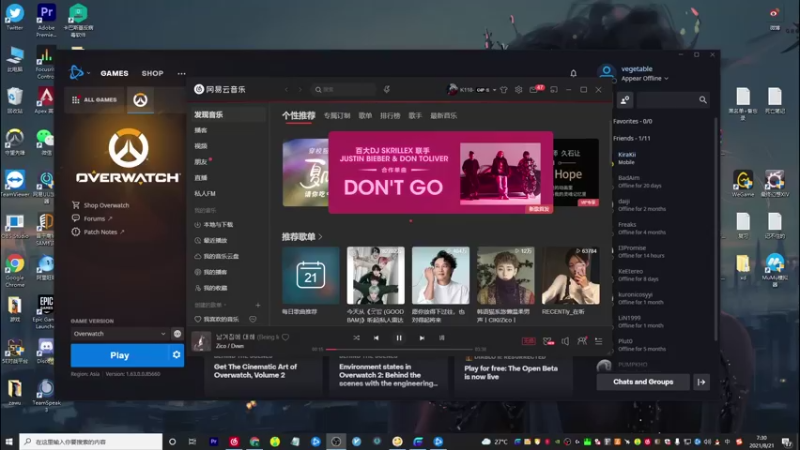800x450 pixels.
Task: Click friends search magnifier icon
Action: [x=703, y=100]
